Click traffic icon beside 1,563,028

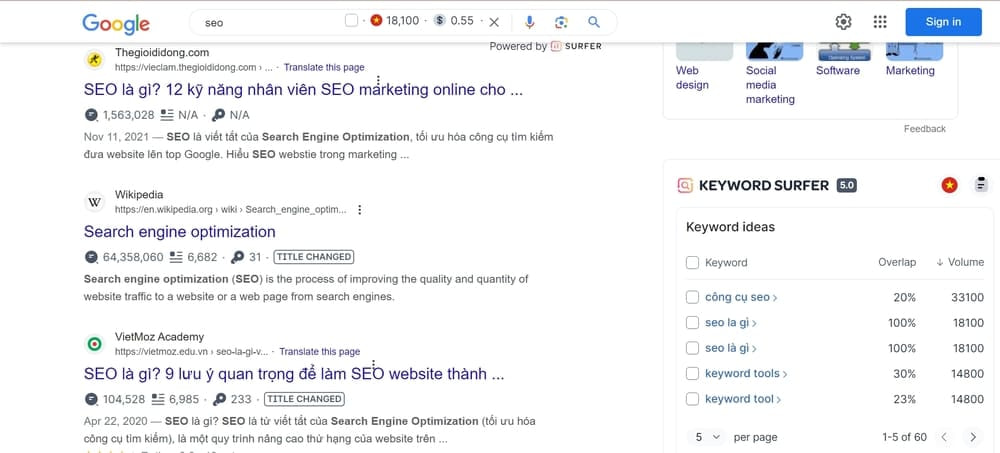pos(91,115)
